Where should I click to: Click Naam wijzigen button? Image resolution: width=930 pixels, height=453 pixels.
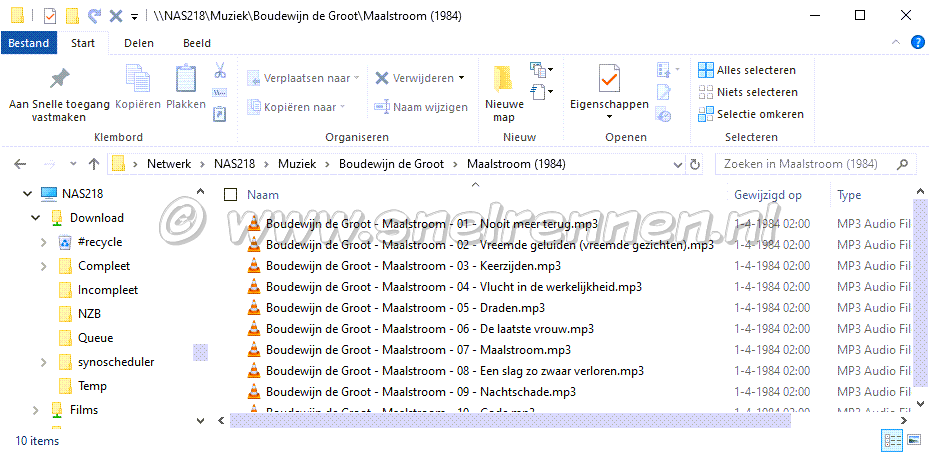coord(421,107)
